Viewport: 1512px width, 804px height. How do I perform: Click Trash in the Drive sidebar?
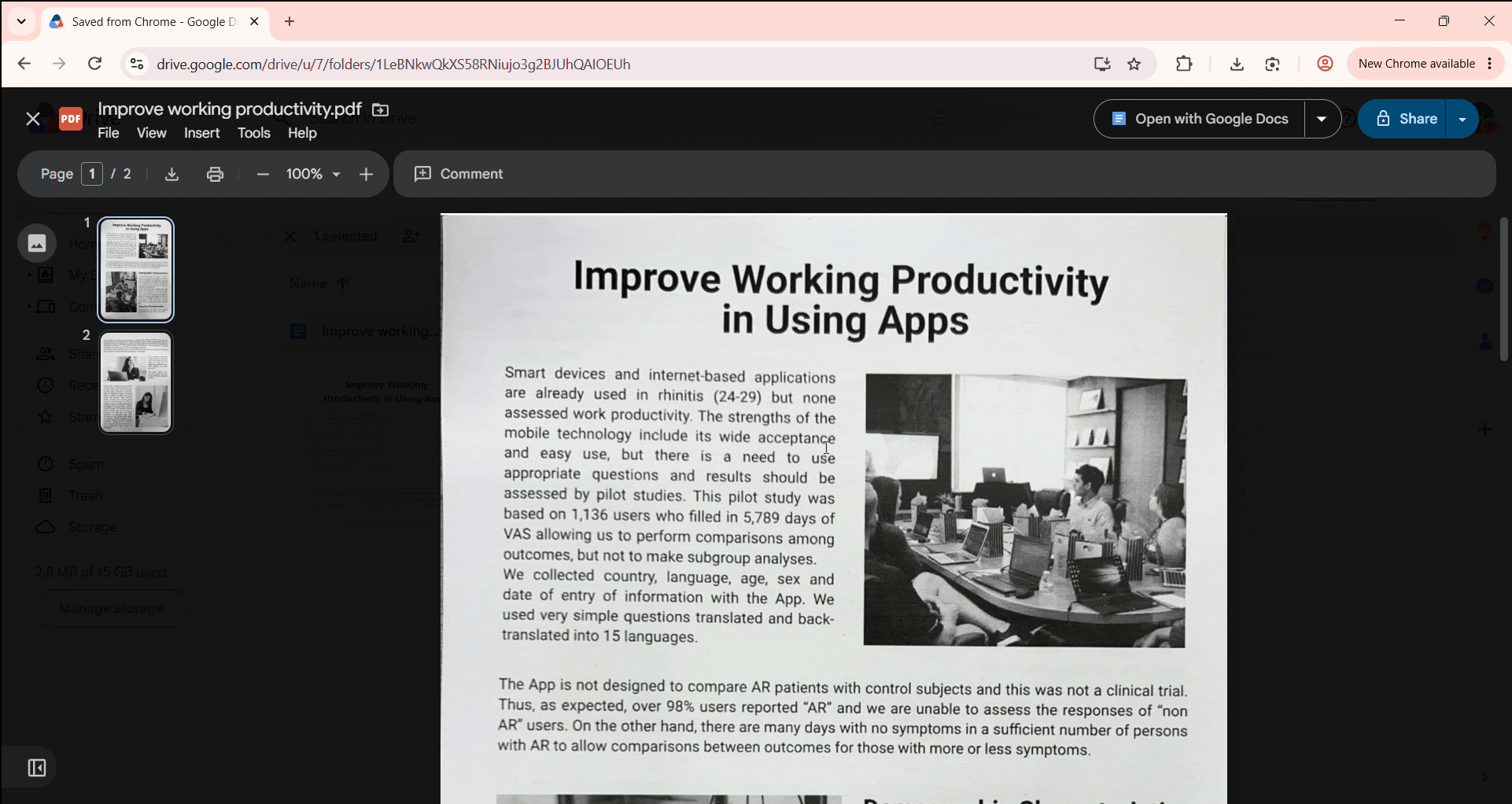pos(85,496)
